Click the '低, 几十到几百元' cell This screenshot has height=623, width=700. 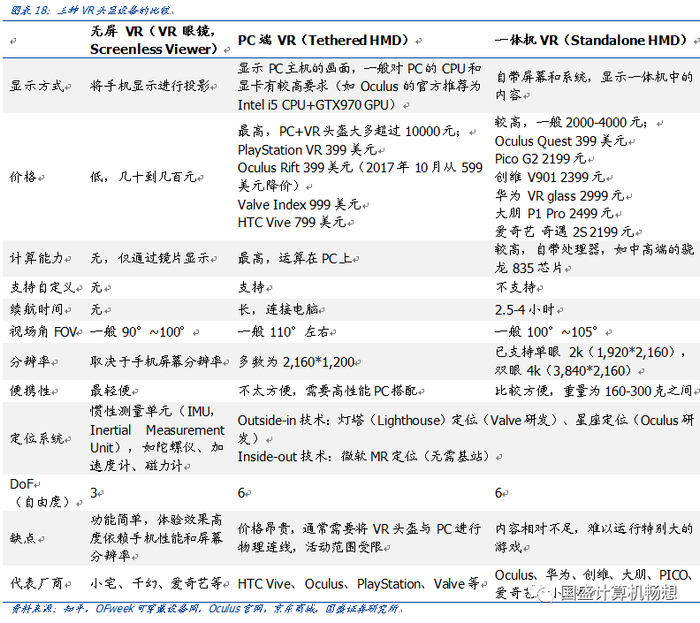point(143,177)
